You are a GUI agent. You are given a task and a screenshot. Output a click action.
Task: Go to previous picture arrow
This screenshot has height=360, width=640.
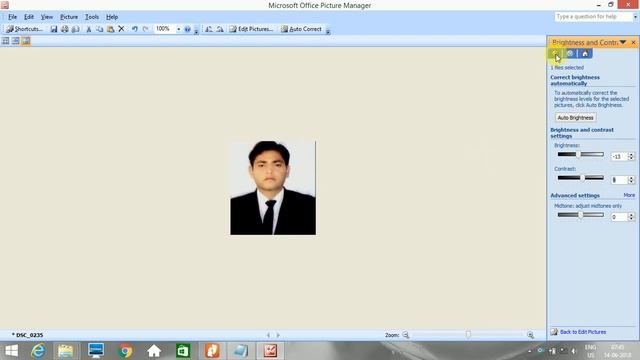268,335
